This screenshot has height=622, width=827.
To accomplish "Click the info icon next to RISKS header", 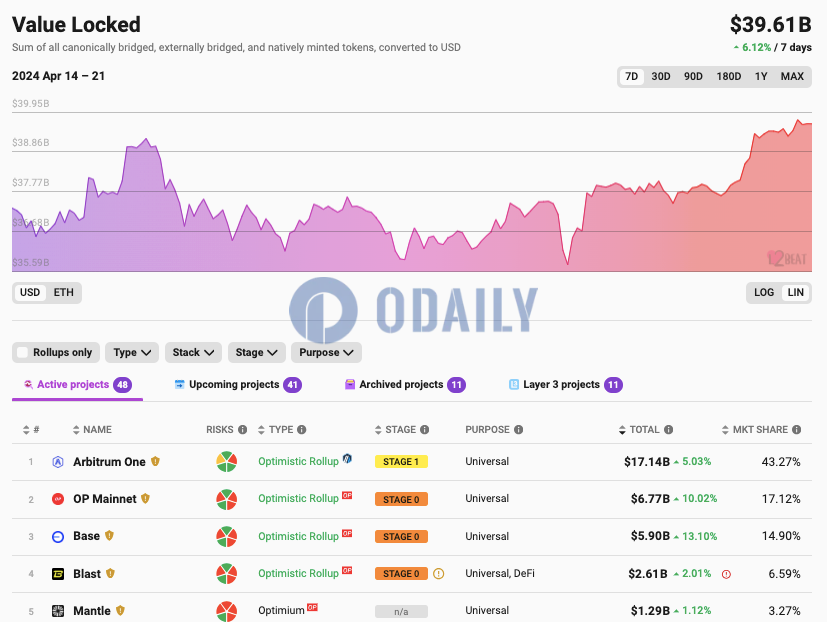I will (242, 429).
